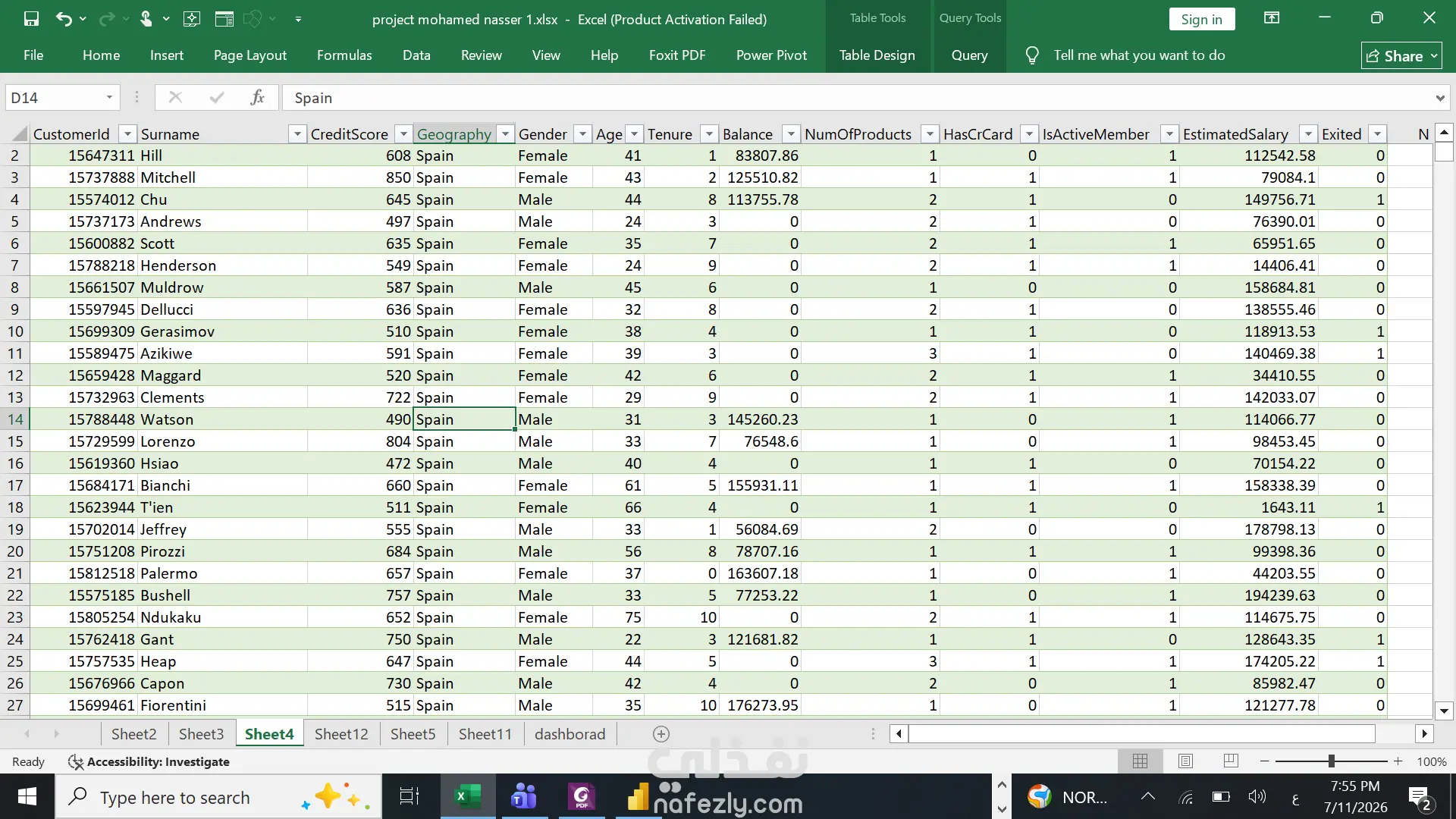Open the undo history dropdown arrow
This screenshot has width=1456, height=819.
(83, 19)
